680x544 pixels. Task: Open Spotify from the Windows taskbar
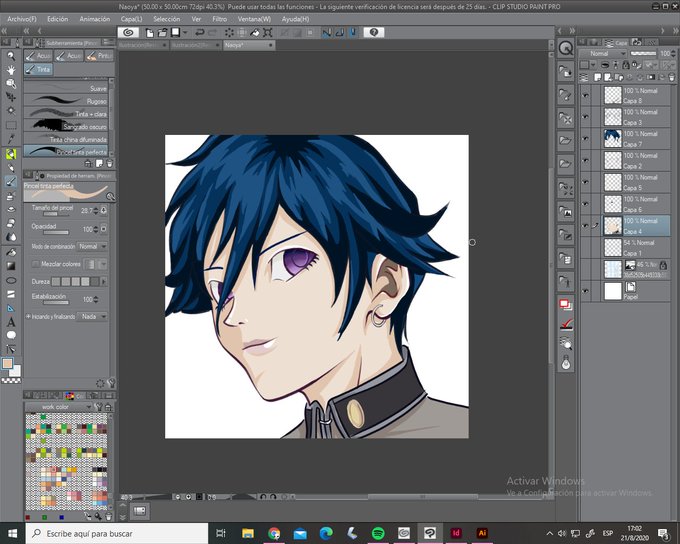click(x=378, y=533)
